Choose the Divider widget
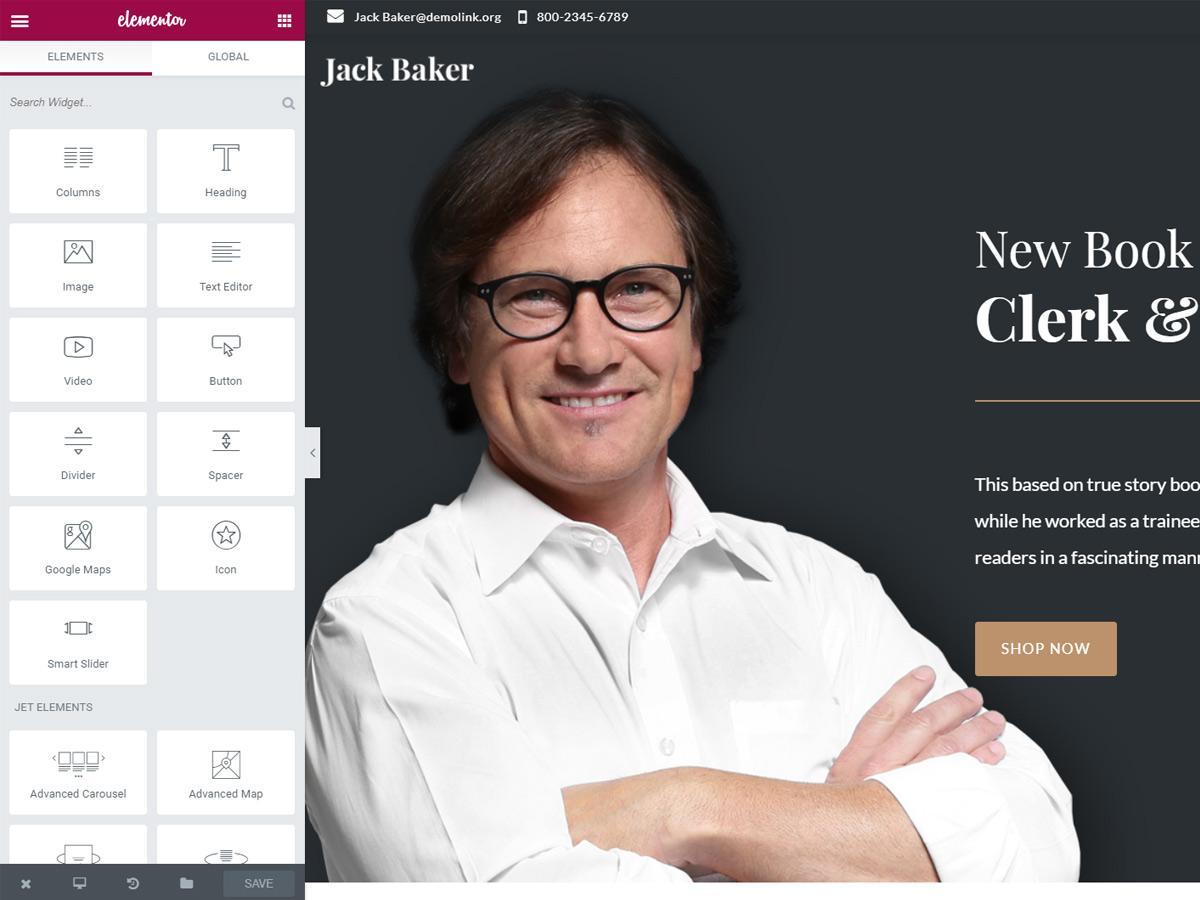 (x=78, y=454)
